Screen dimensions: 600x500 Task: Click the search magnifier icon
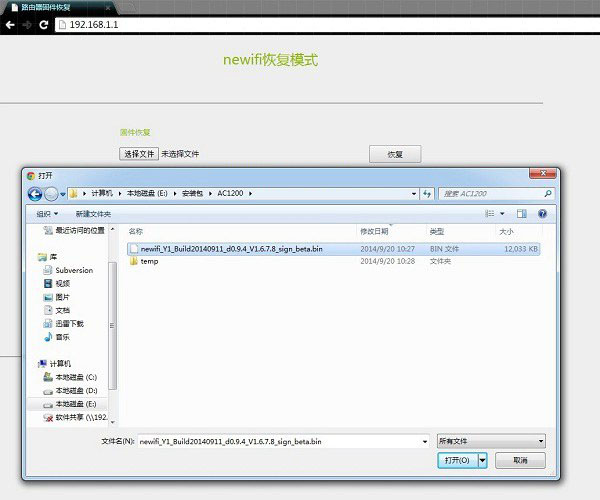548,194
